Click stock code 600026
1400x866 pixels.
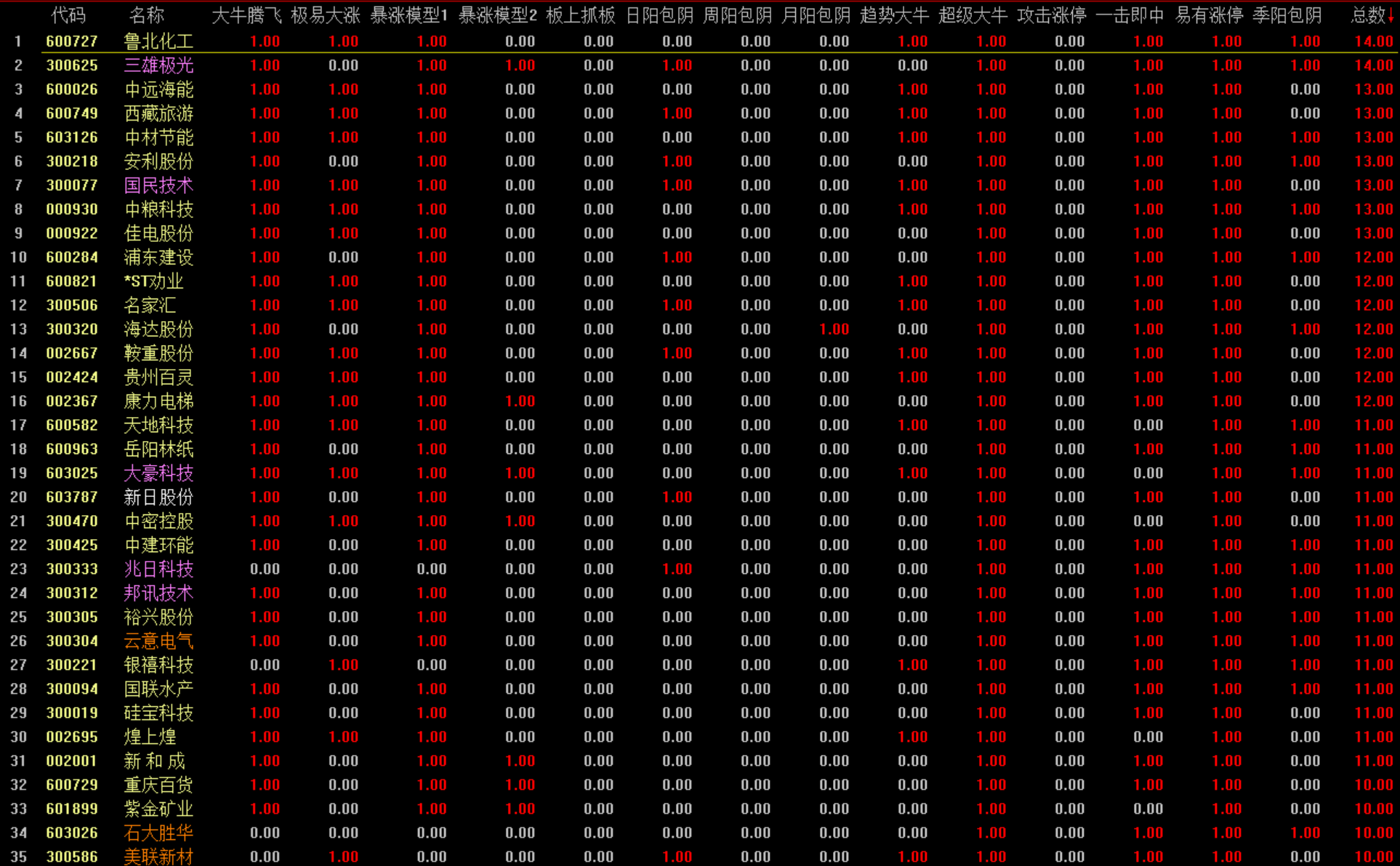(72, 89)
